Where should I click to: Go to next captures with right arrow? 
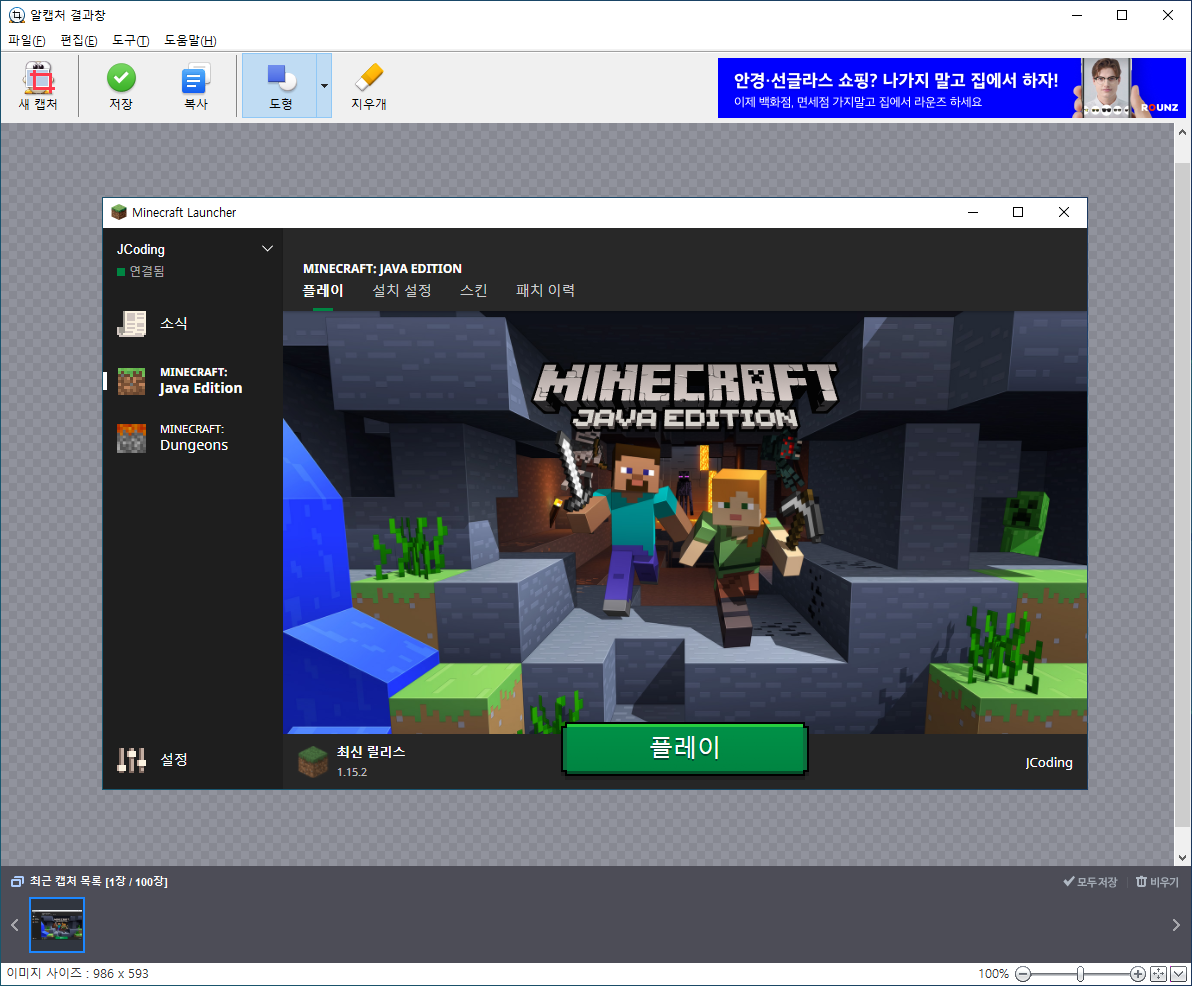(1176, 925)
